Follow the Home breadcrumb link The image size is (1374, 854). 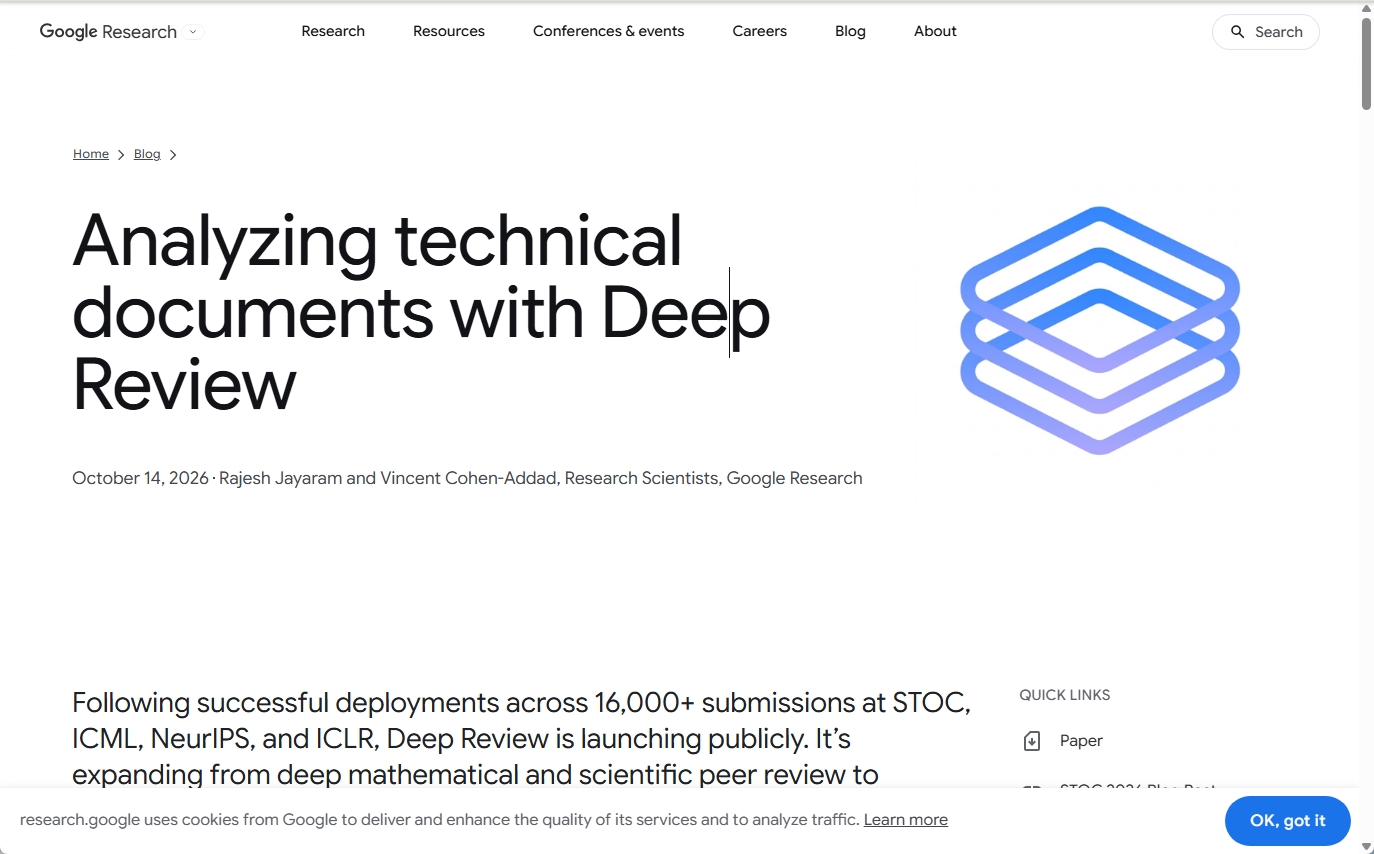point(91,154)
